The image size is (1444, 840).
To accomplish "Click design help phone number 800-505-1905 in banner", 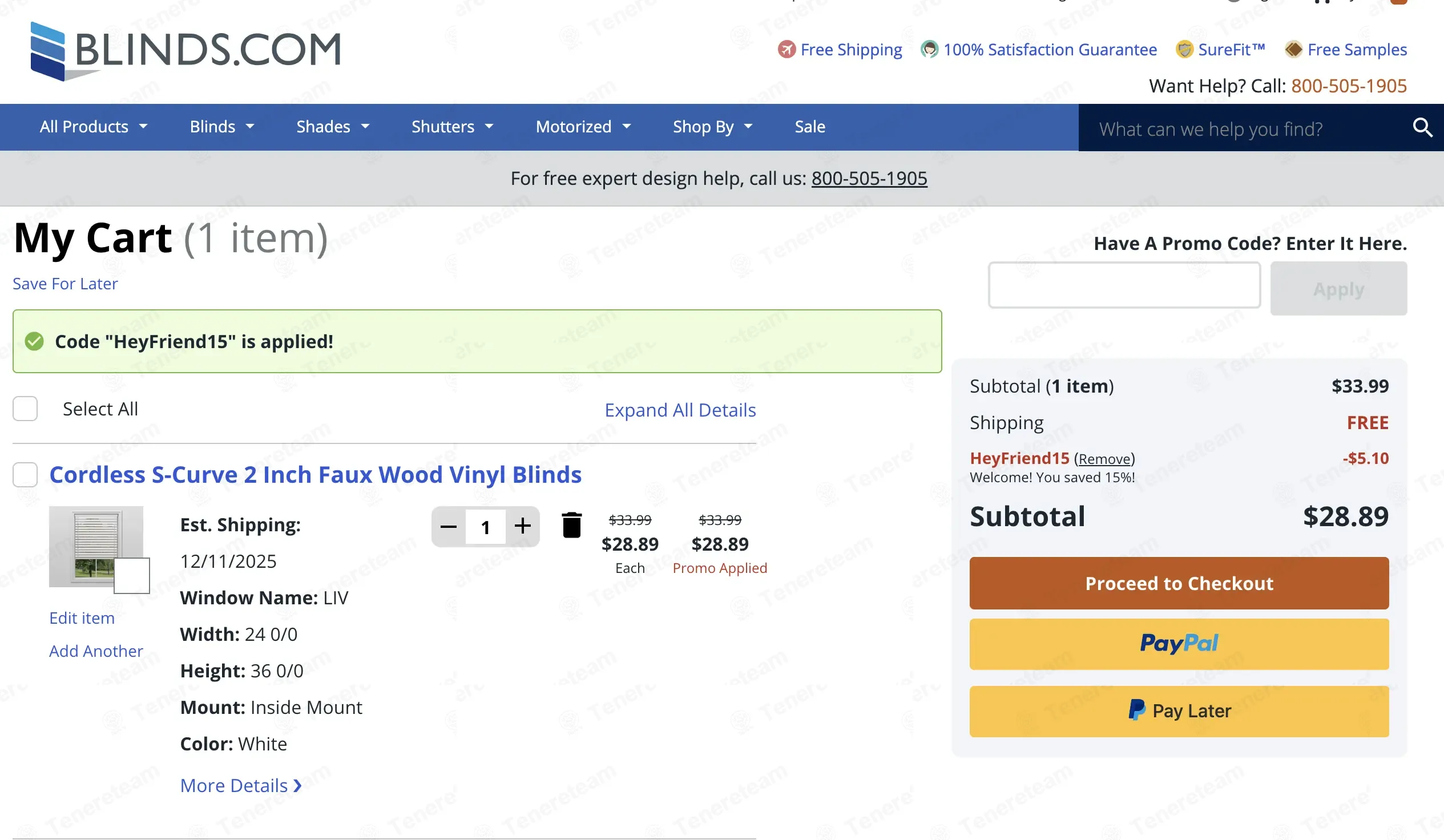I will pos(869,178).
